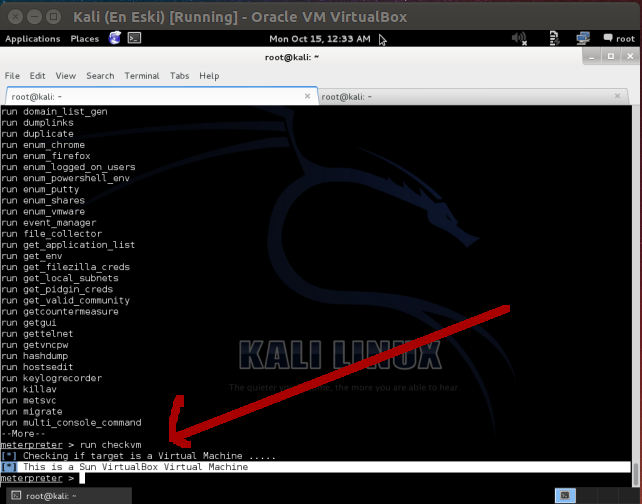The image size is (642, 504).
Task: Open the View menu
Action: (x=66, y=76)
